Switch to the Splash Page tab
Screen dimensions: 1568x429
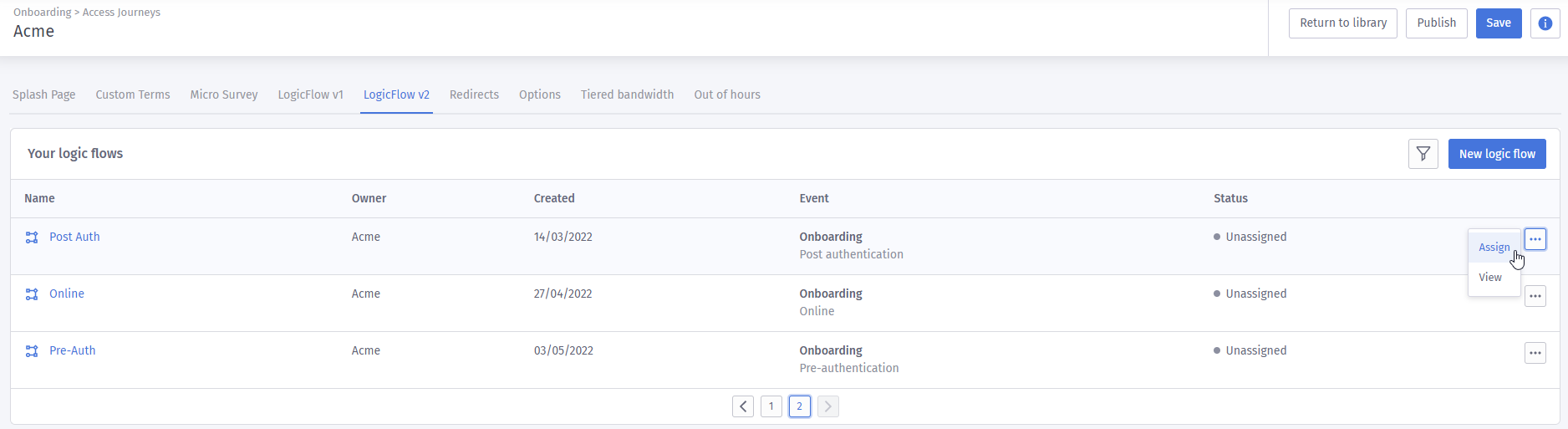43,94
